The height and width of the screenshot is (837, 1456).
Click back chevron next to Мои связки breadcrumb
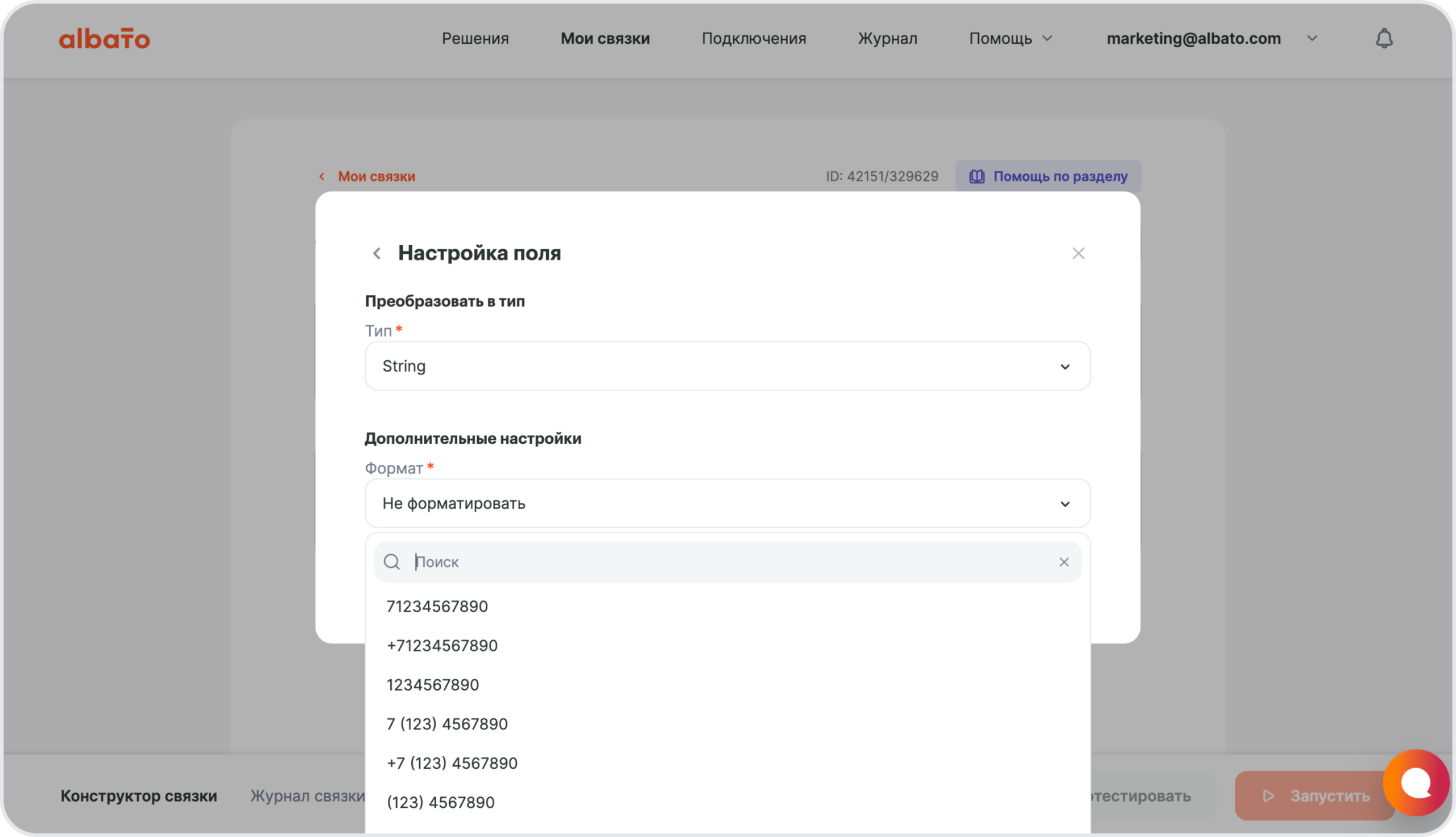point(322,176)
